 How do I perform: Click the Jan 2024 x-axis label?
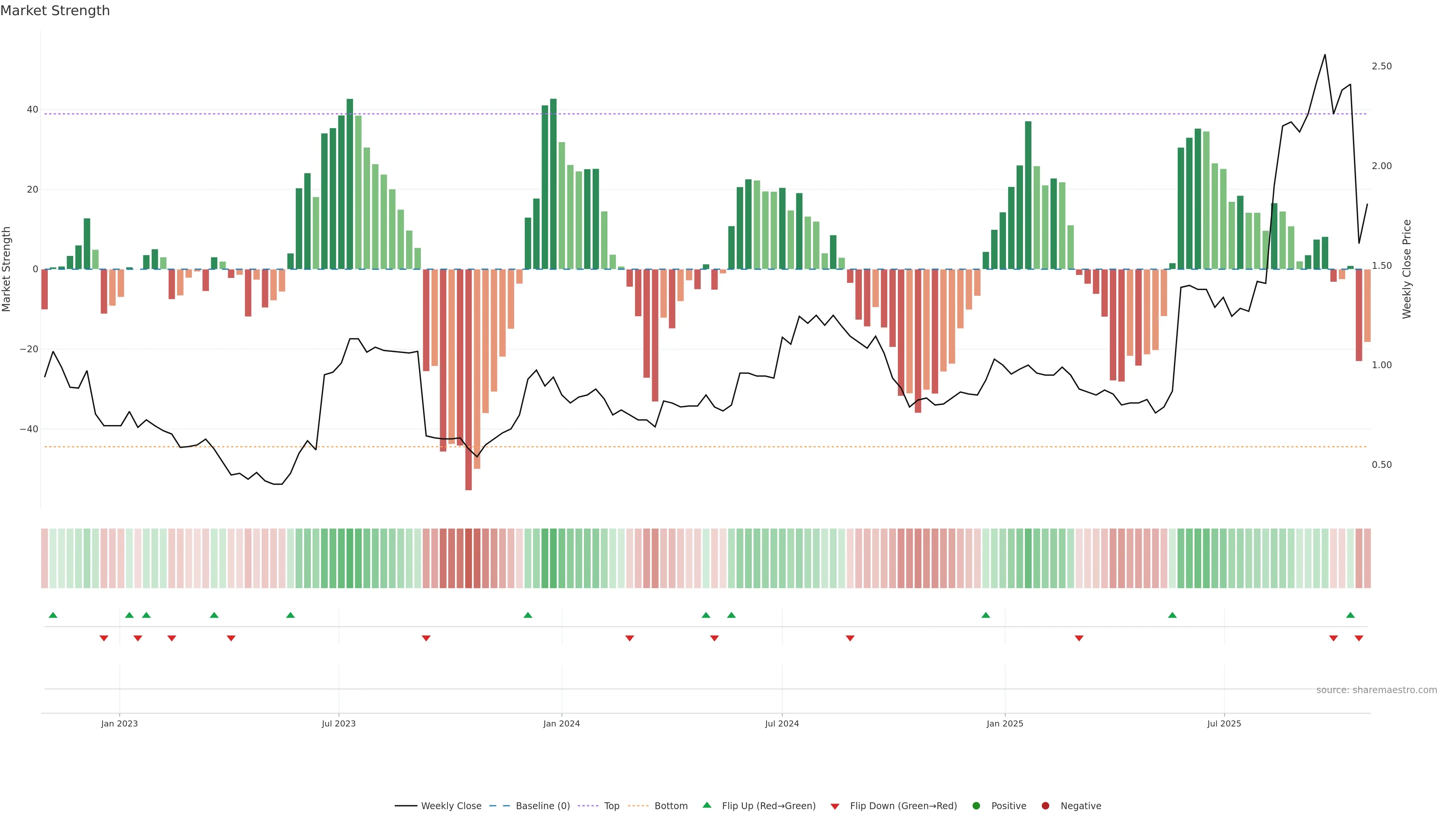click(x=561, y=723)
